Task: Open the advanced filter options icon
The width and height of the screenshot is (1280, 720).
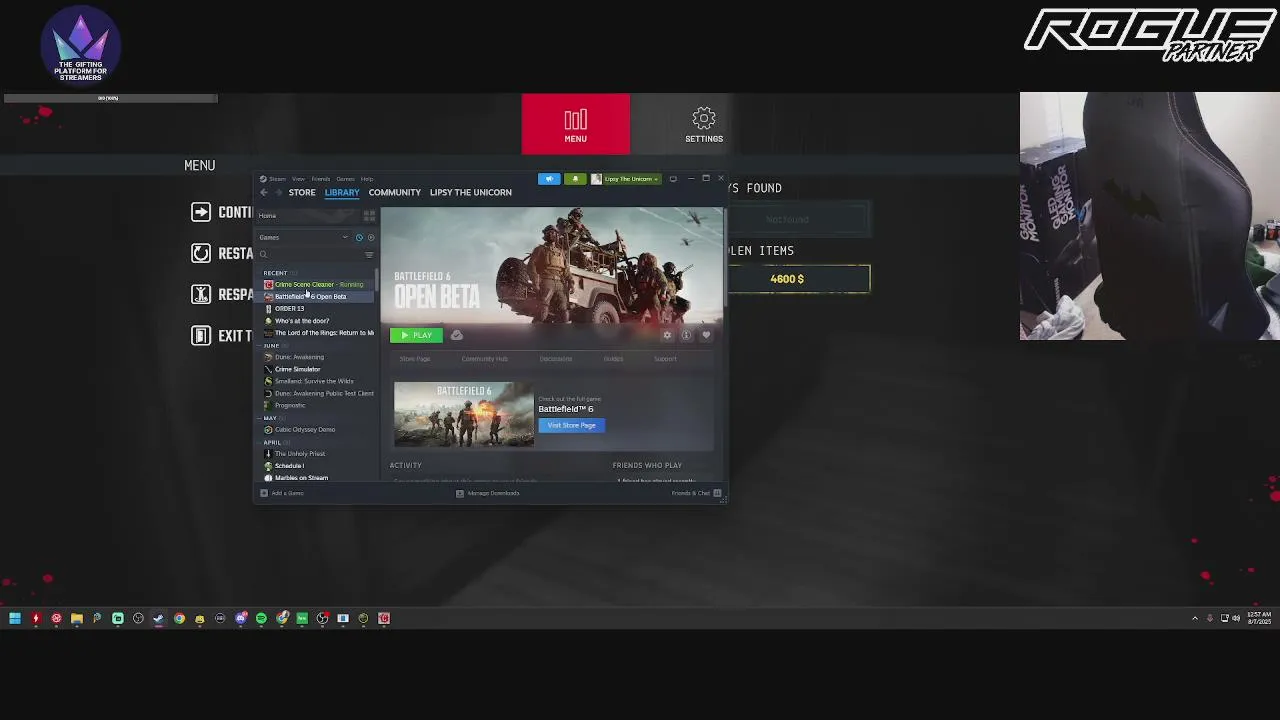Action: (x=369, y=255)
